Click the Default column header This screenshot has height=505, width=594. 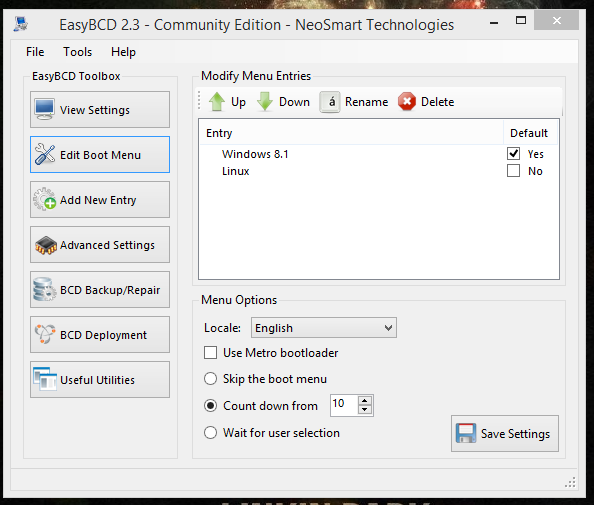530,133
